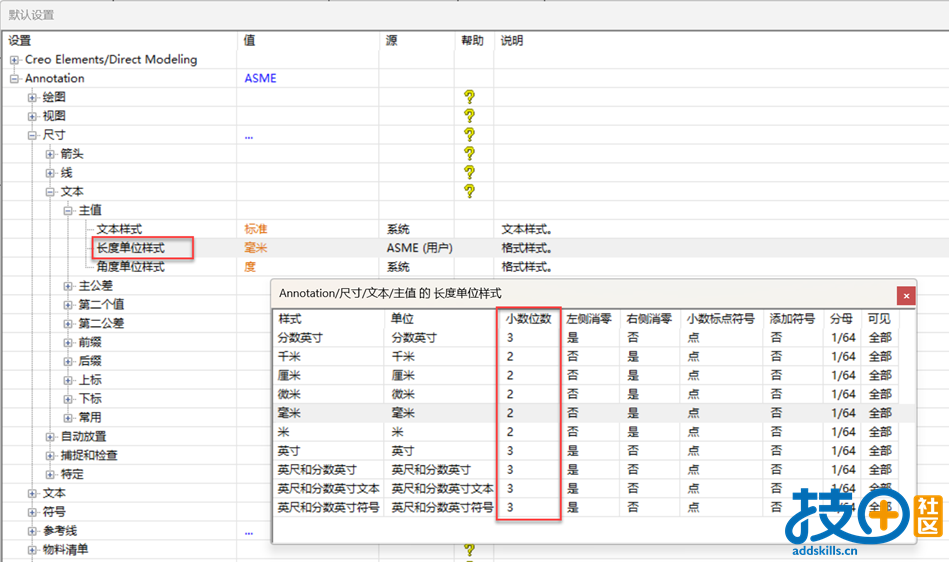The image size is (949, 562).
Task: Expand the 参考线 node
Action: pyautogui.click(x=32, y=531)
